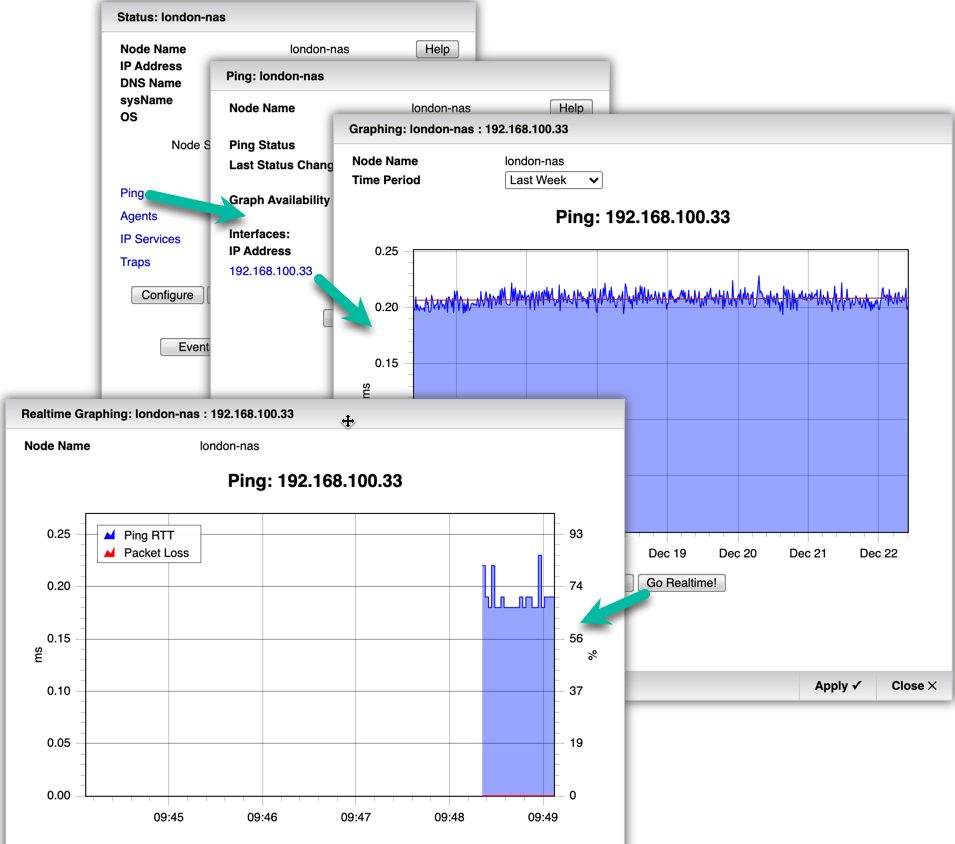Click Apply with the checkmark
Image resolution: width=955 pixels, height=844 pixels.
pos(837,686)
